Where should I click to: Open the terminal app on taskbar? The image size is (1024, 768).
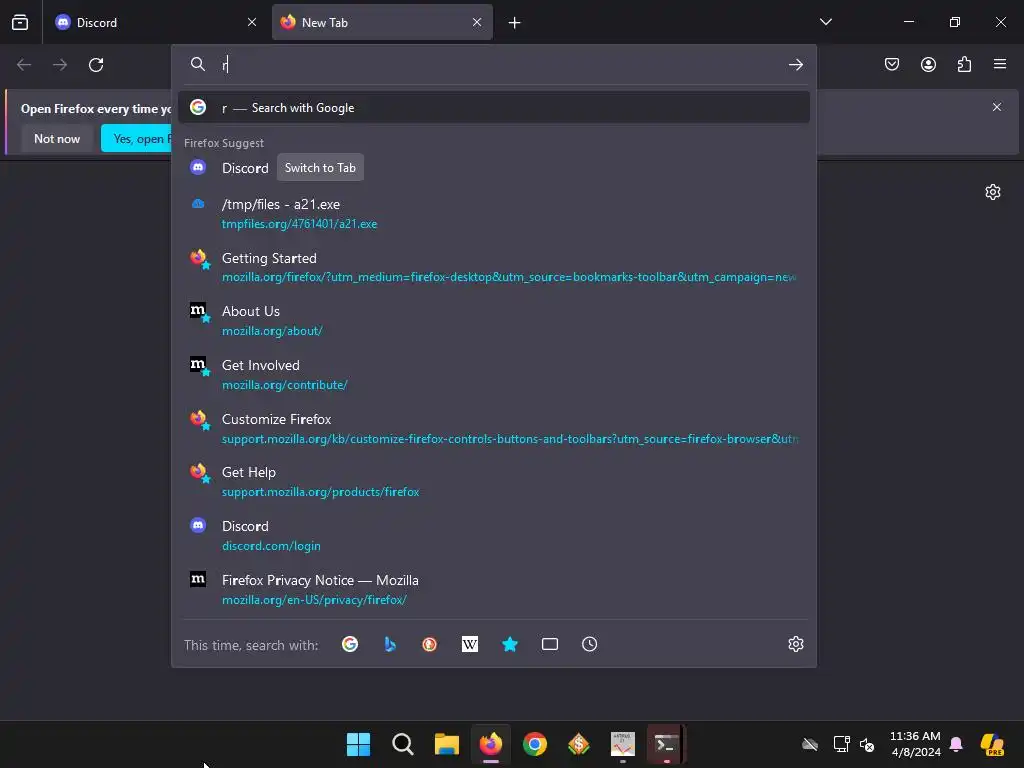[x=665, y=744]
